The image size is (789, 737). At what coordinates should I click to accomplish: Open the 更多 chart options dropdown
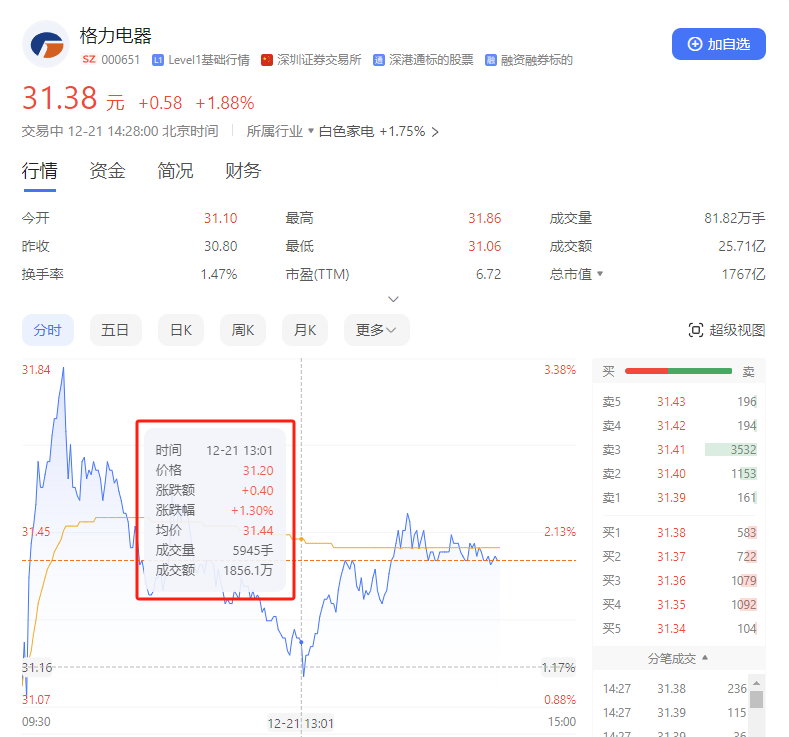376,330
